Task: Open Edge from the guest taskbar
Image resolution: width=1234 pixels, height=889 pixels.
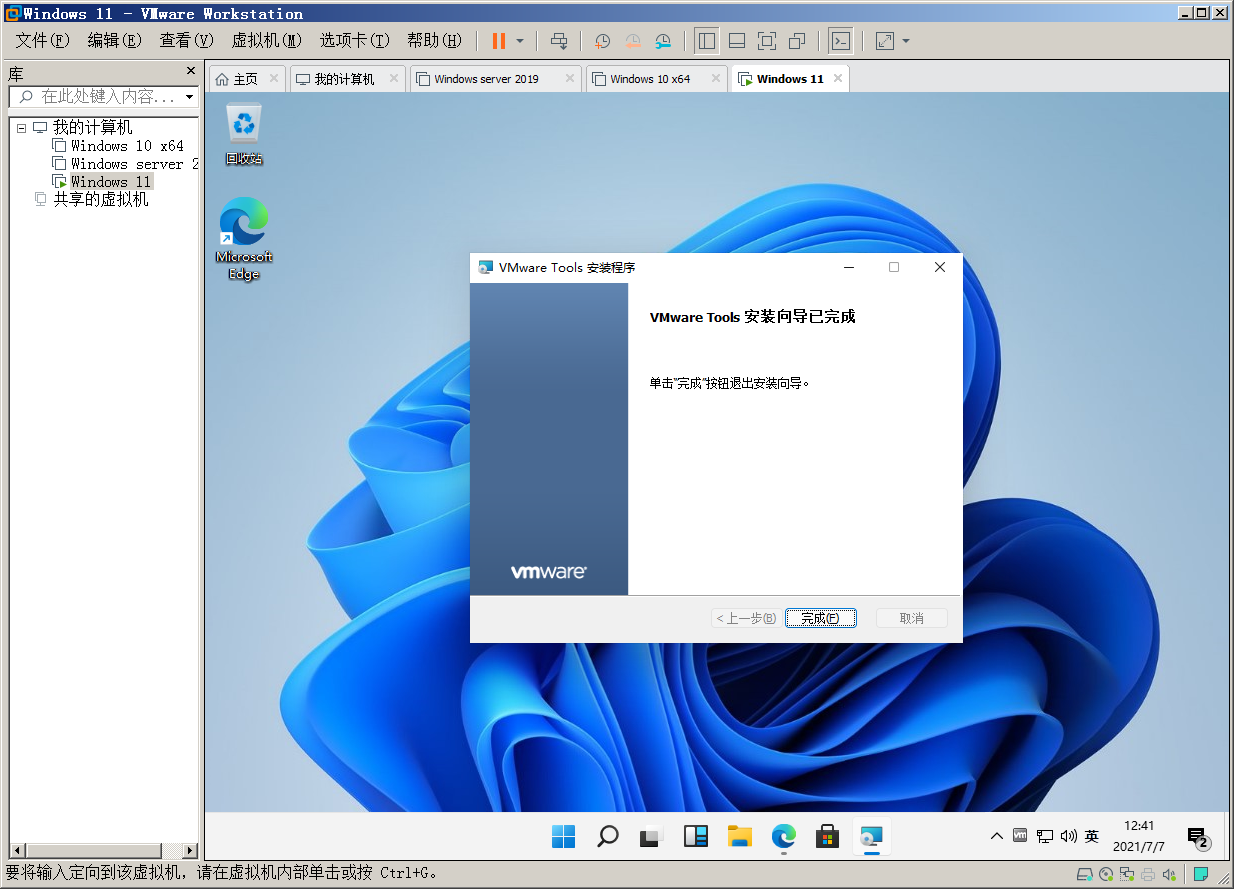Action: point(783,836)
